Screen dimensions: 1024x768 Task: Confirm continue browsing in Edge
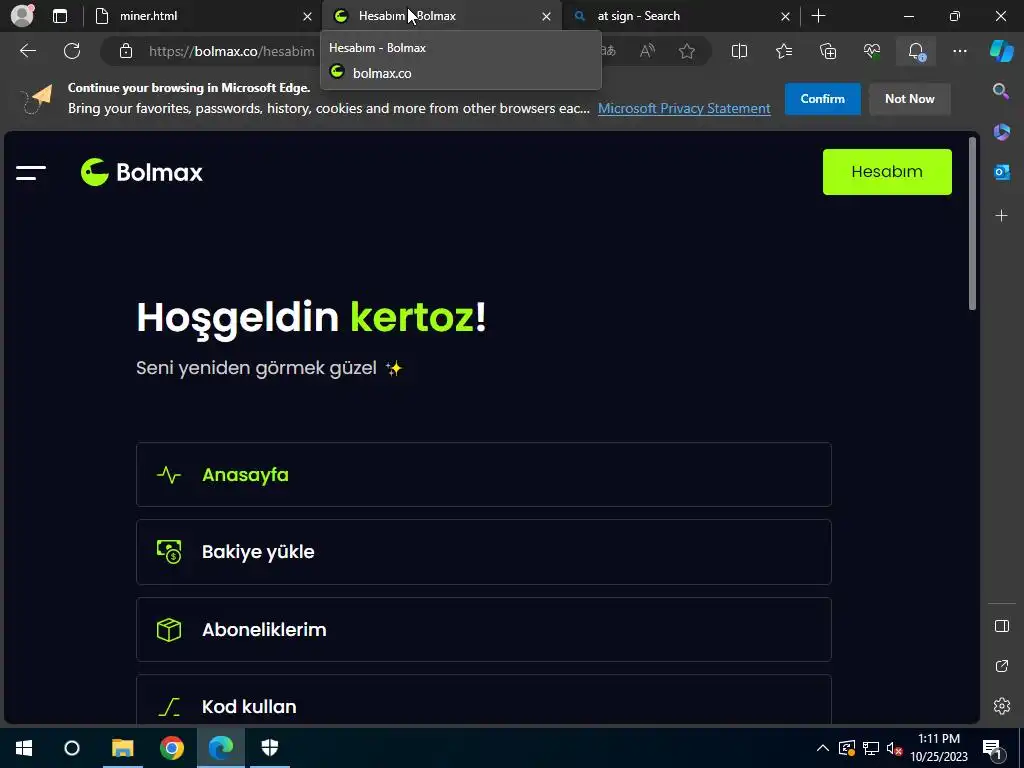(822, 99)
